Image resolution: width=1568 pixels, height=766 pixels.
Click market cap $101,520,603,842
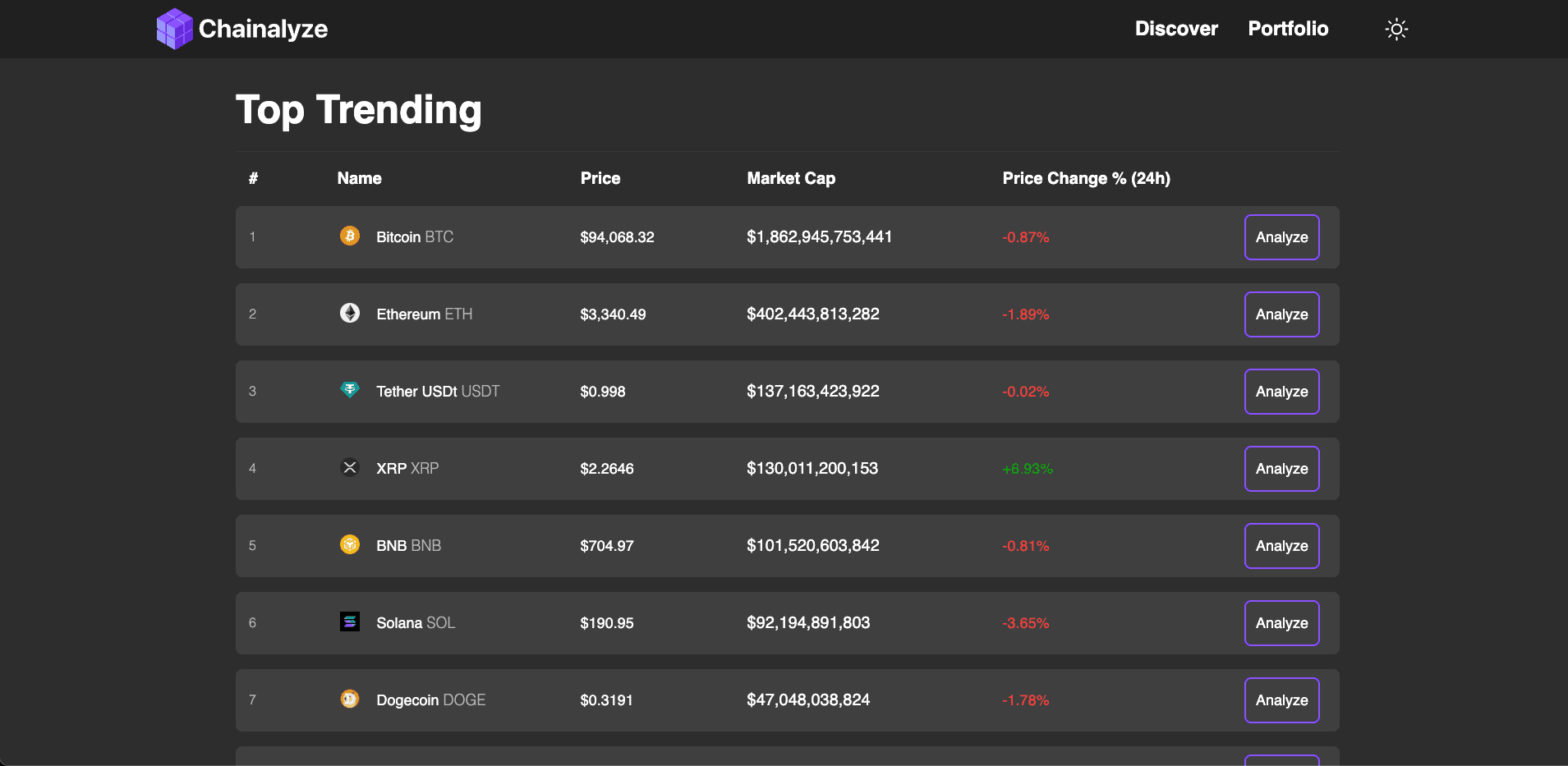[x=813, y=546]
